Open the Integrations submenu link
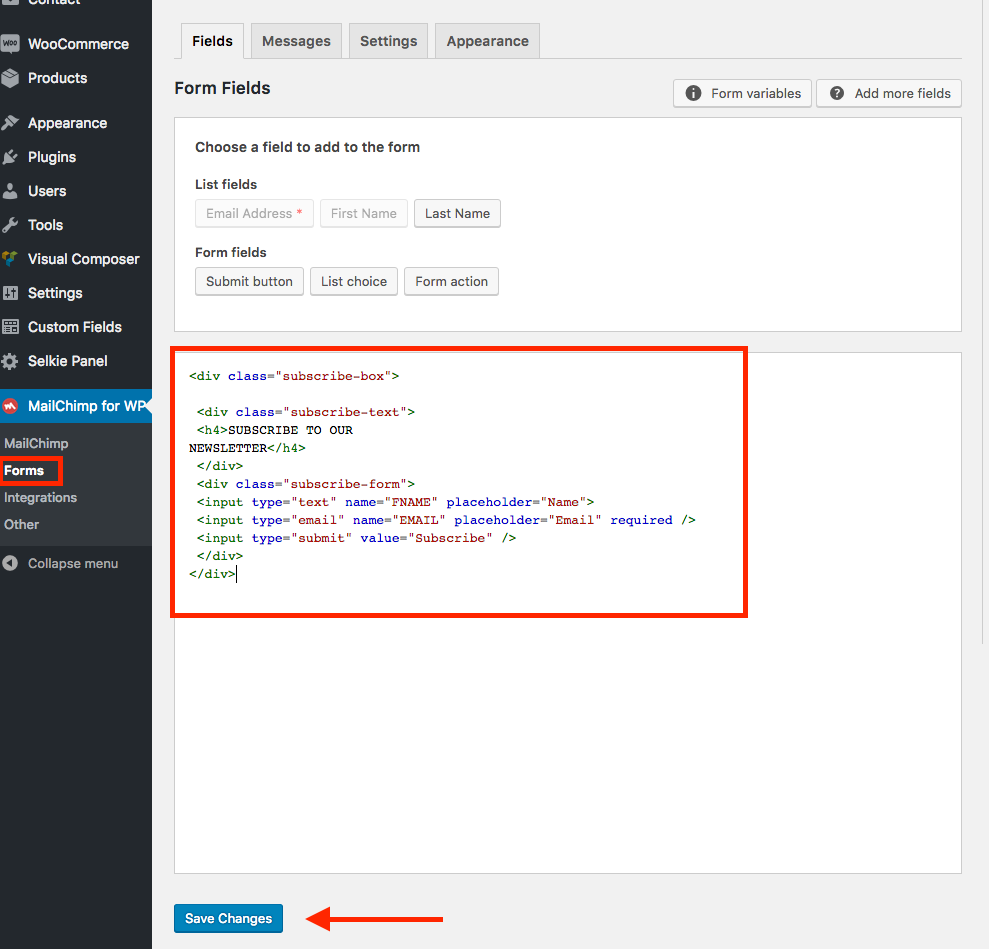 [x=40, y=497]
